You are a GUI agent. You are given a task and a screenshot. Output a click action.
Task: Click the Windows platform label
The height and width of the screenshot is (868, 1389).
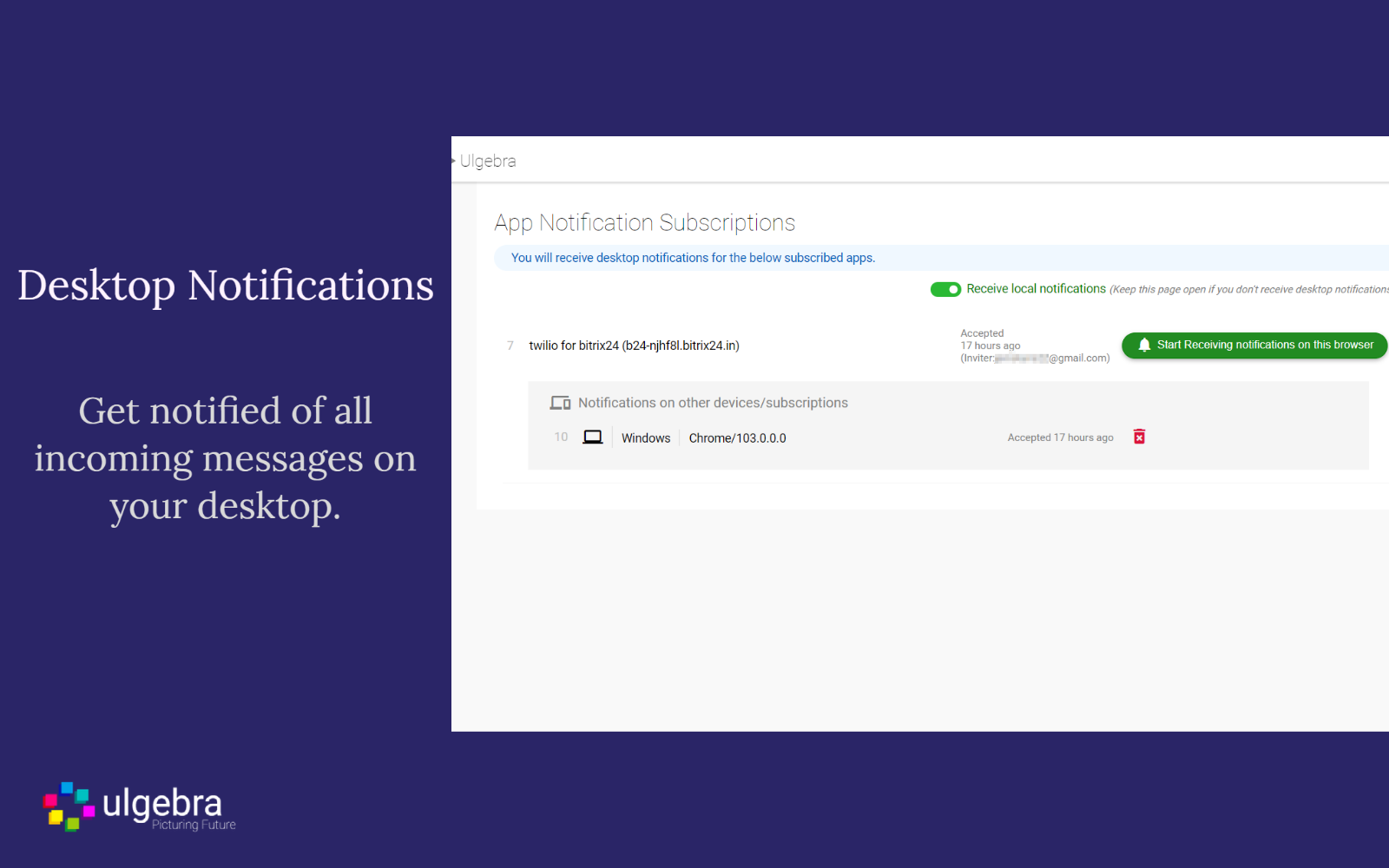645,438
